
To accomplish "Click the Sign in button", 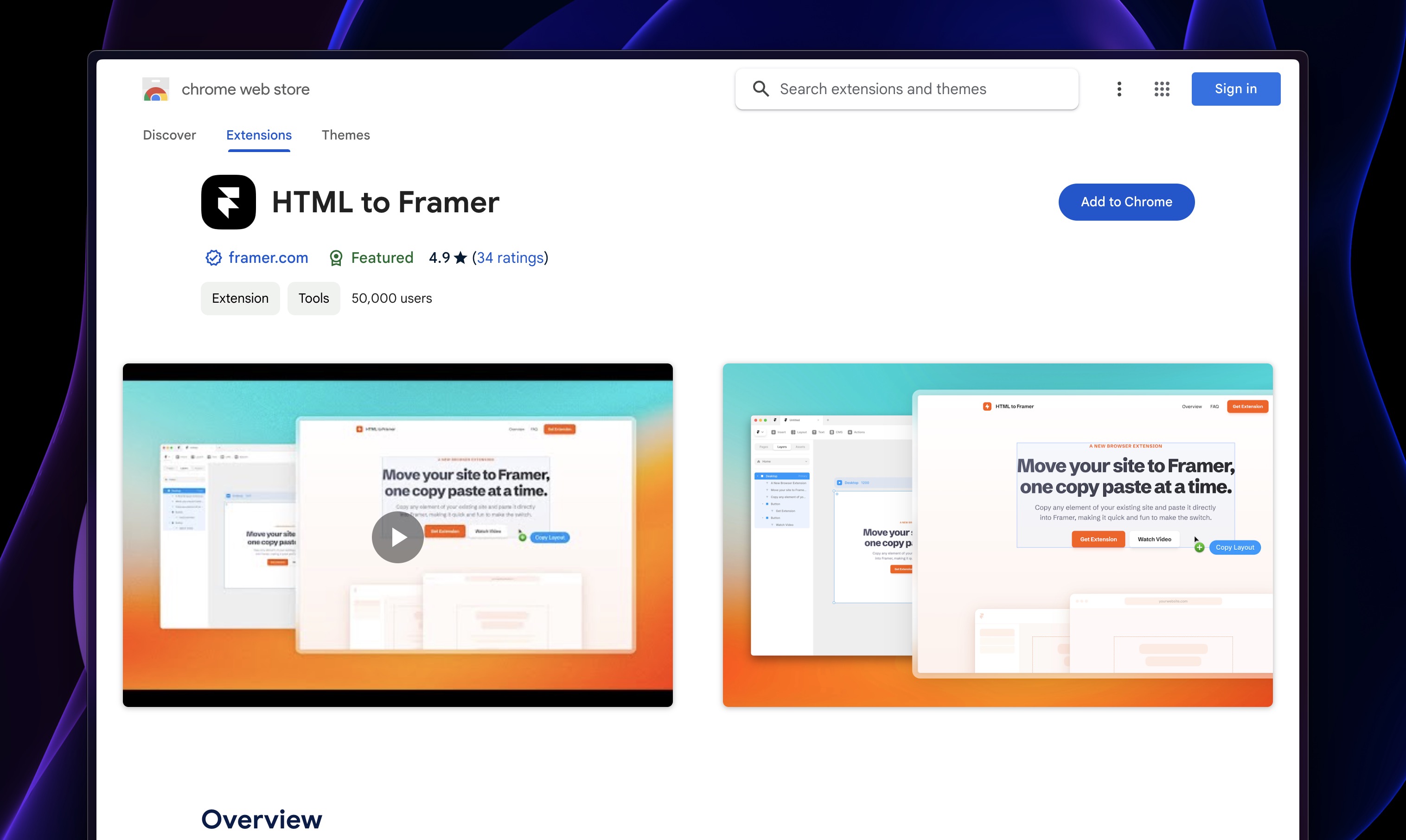I will (1235, 89).
